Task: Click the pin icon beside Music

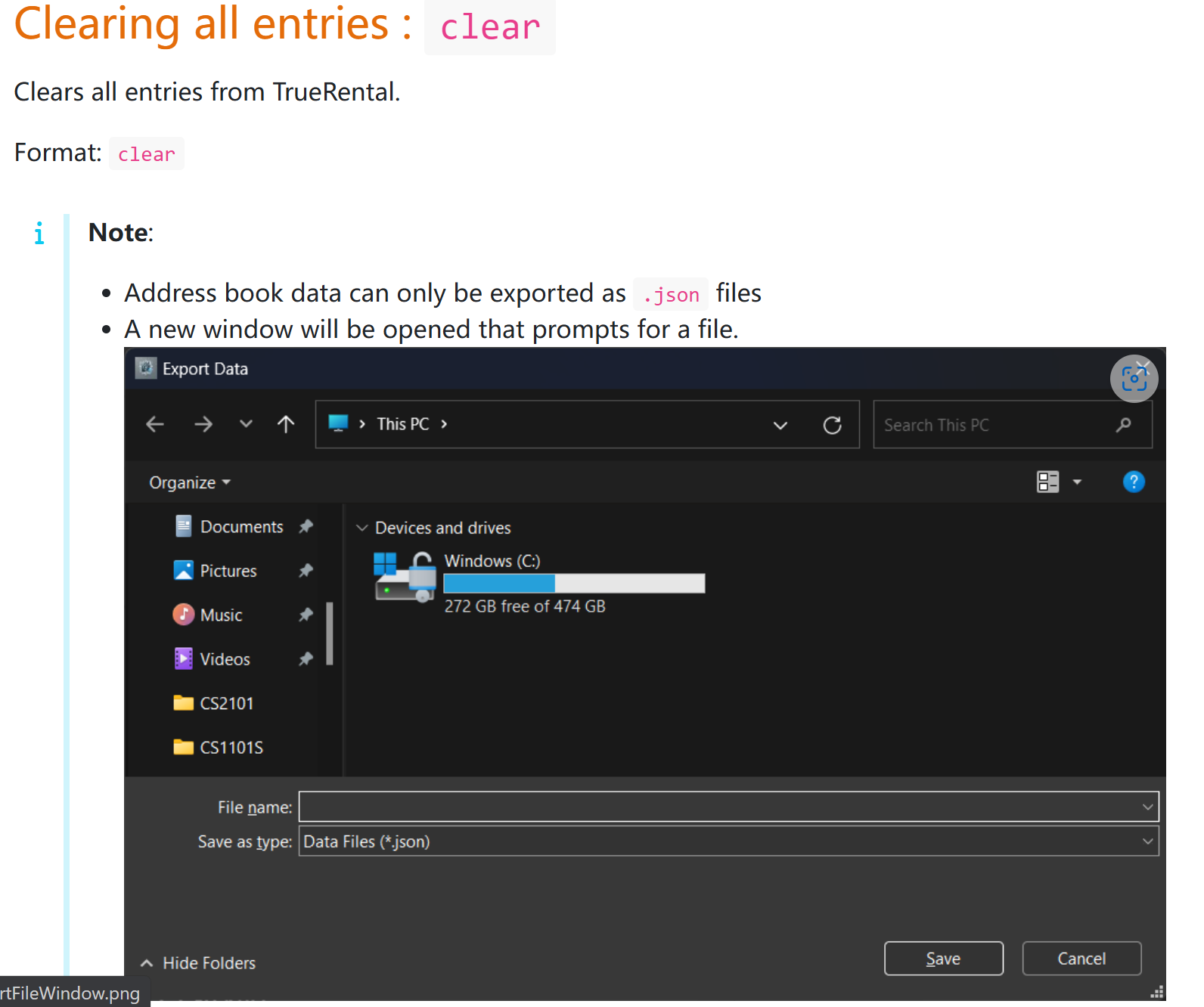Action: [x=306, y=615]
